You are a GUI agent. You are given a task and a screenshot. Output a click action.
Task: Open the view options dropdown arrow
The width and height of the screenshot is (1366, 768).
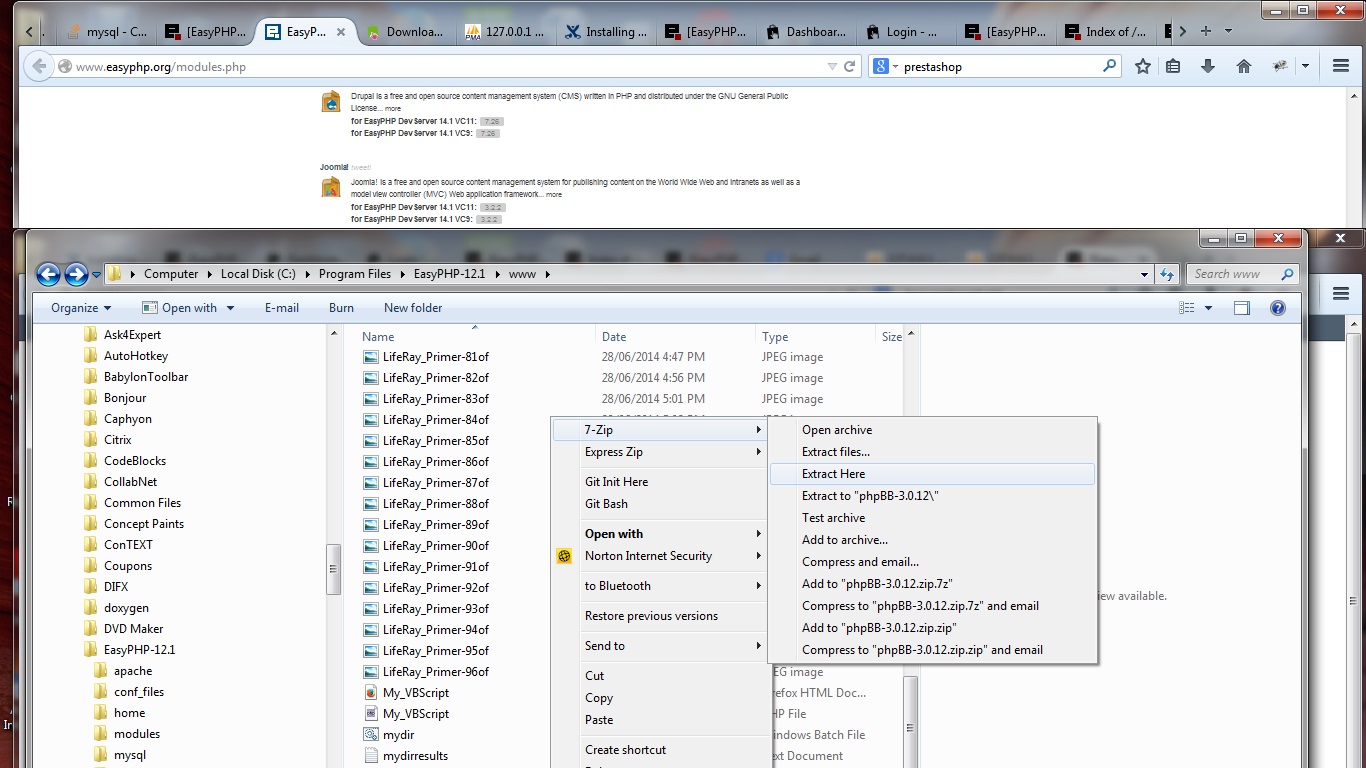click(1208, 308)
